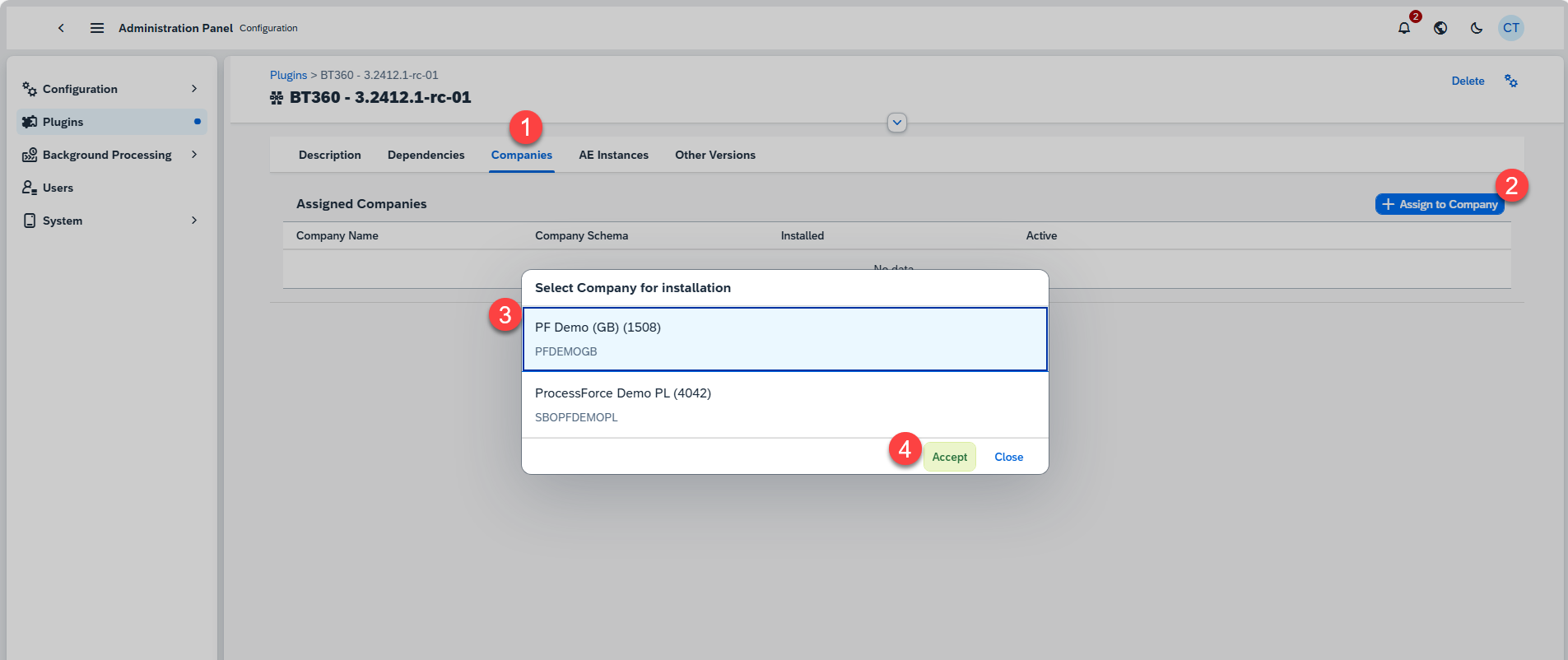Open the globe language icon
1568x660 pixels.
(1440, 28)
